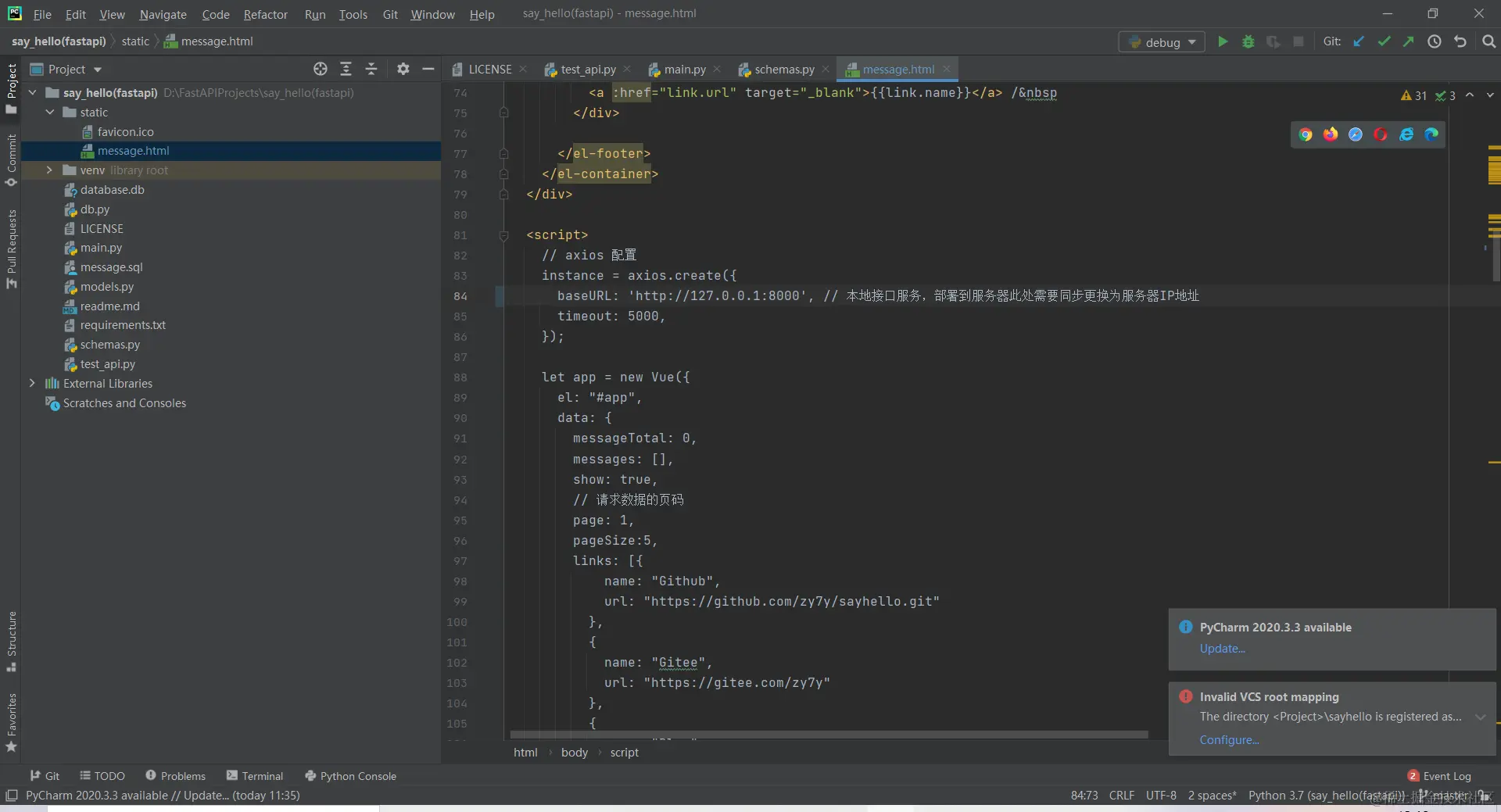Expand the venv library root folder
This screenshot has height=812, width=1501.
[x=50, y=170]
